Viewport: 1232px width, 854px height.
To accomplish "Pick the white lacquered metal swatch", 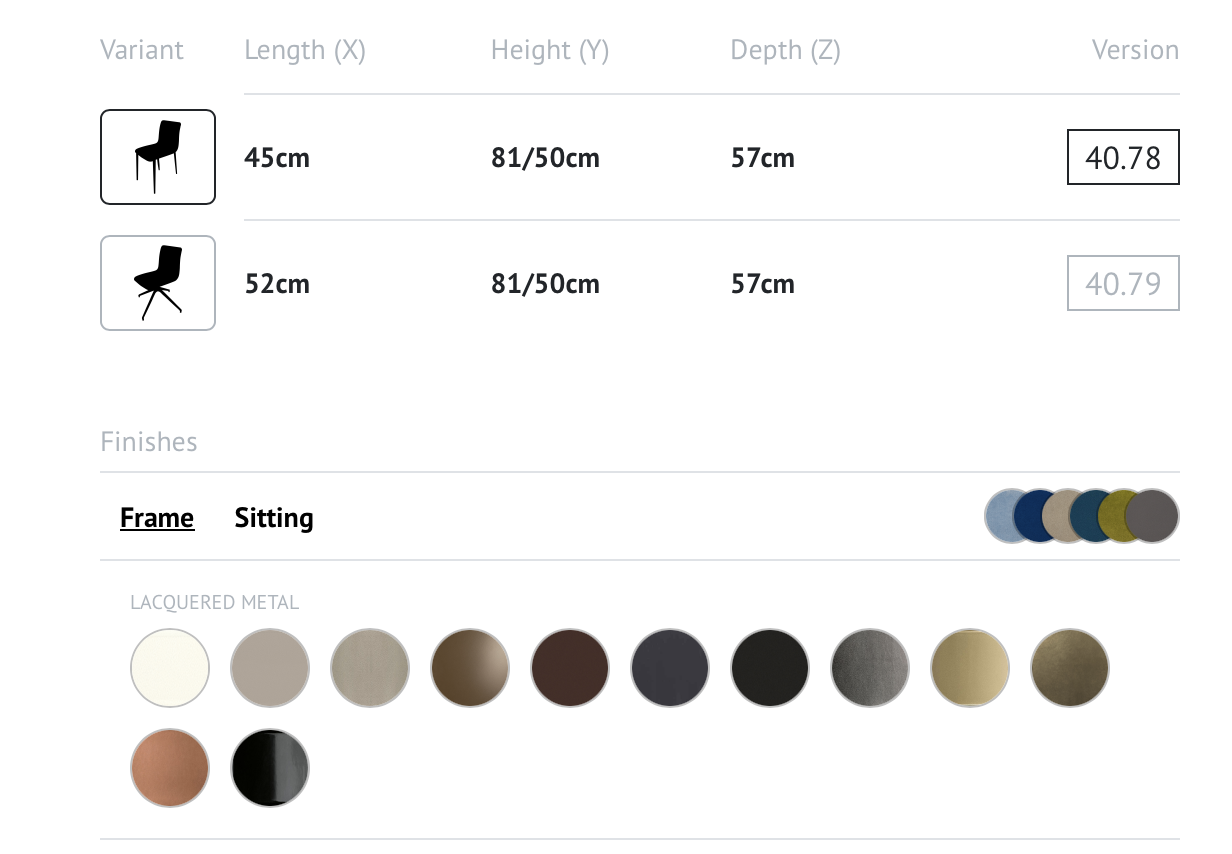I will [x=170, y=668].
